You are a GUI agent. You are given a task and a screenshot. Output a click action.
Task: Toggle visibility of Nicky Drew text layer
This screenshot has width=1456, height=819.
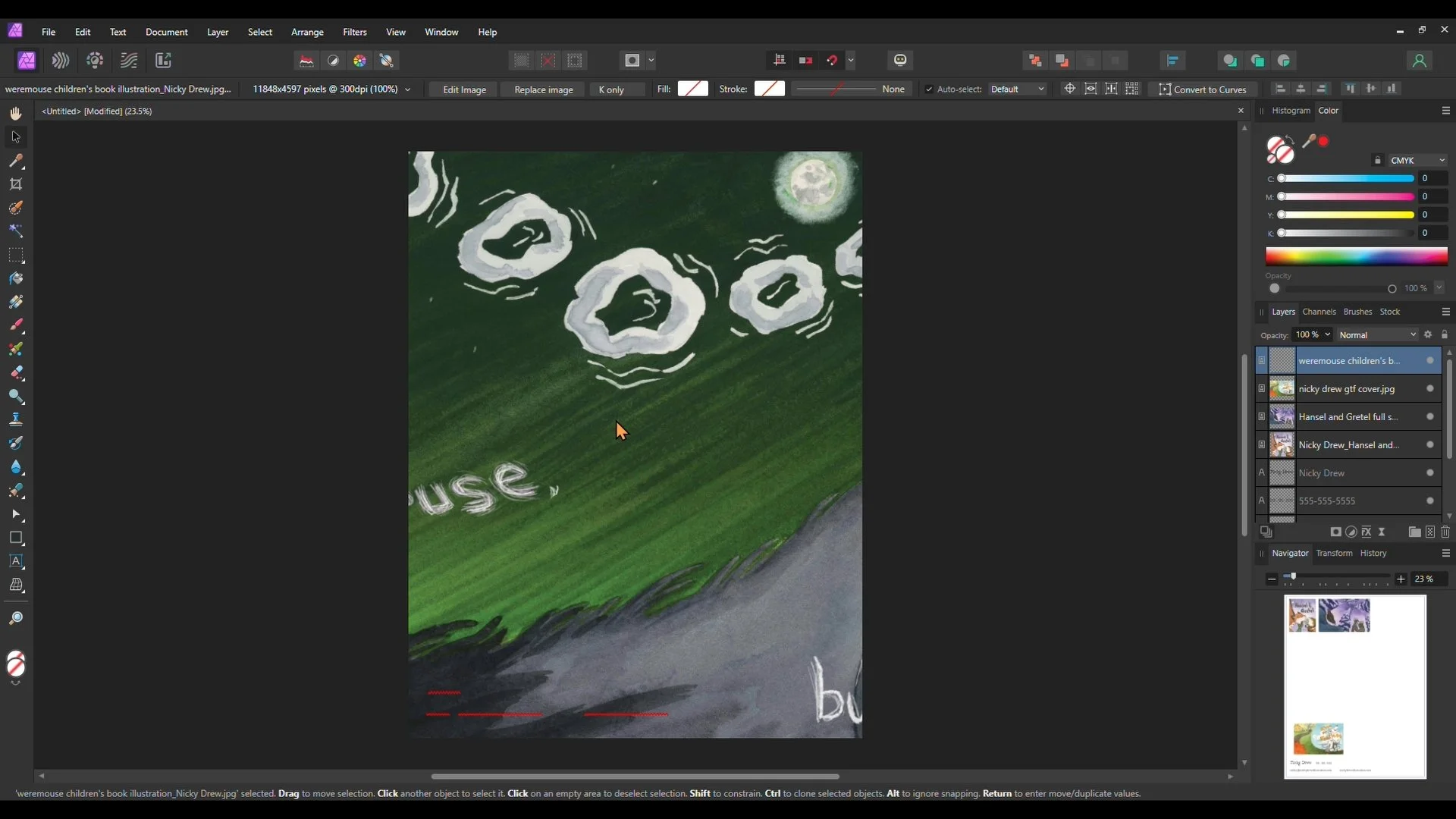click(x=1429, y=473)
